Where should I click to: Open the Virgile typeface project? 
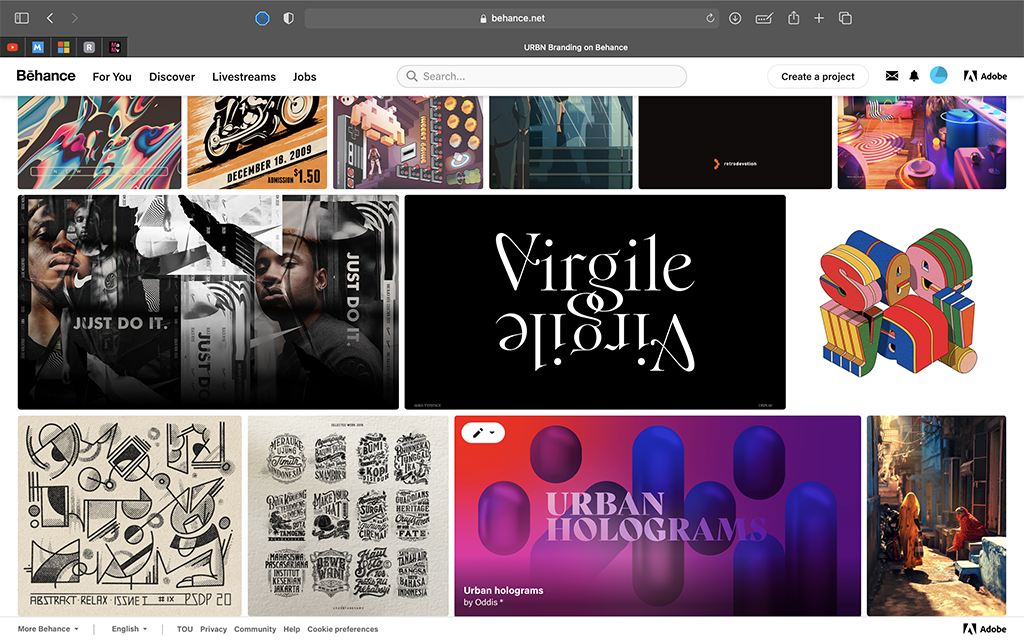click(595, 302)
